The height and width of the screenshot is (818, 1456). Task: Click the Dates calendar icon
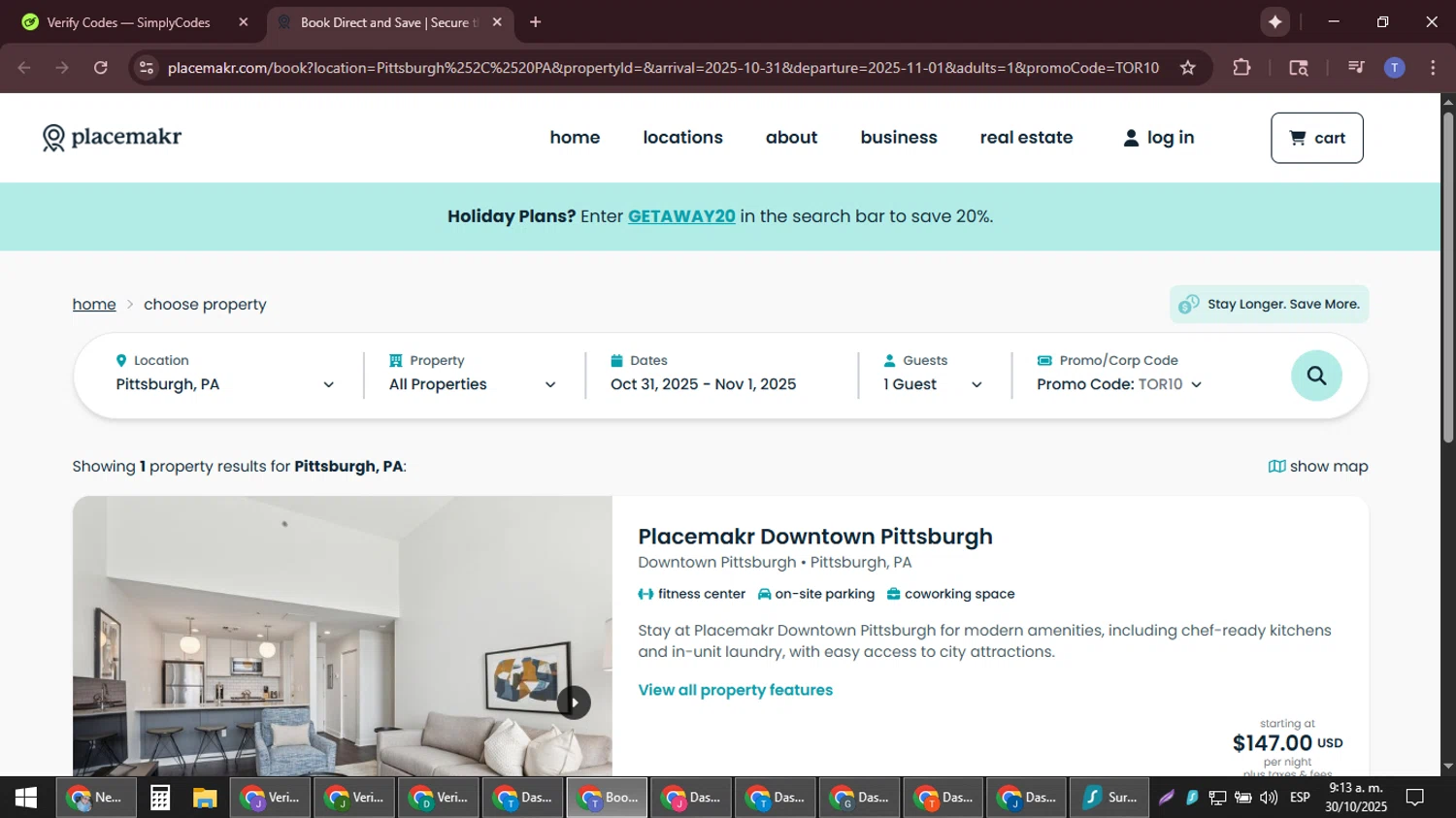(616, 360)
